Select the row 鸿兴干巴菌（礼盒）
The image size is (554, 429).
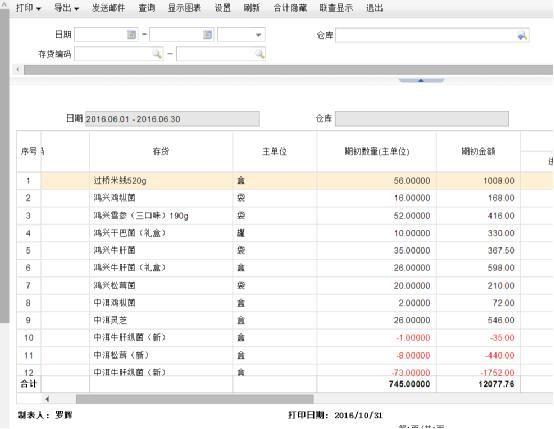[284, 233]
